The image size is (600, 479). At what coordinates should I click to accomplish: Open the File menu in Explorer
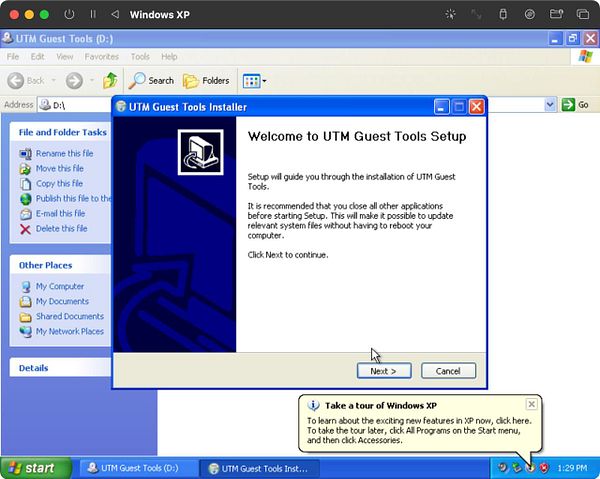click(x=13, y=57)
